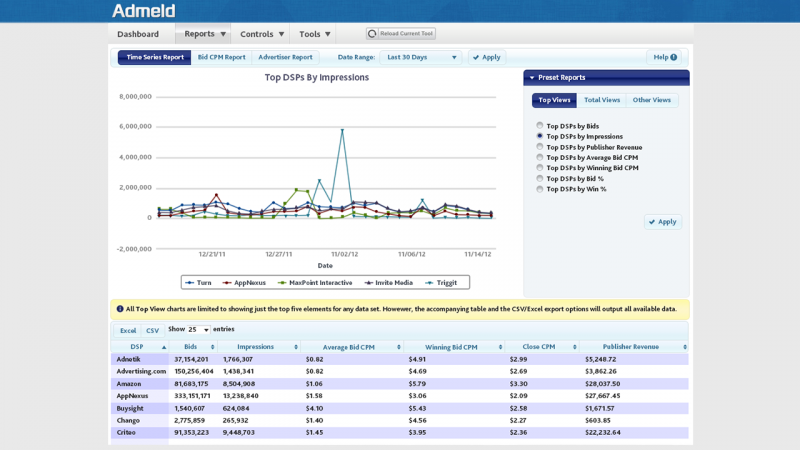This screenshot has height=450, width=800.
Task: Switch to Other Views tab
Action: pos(652,100)
